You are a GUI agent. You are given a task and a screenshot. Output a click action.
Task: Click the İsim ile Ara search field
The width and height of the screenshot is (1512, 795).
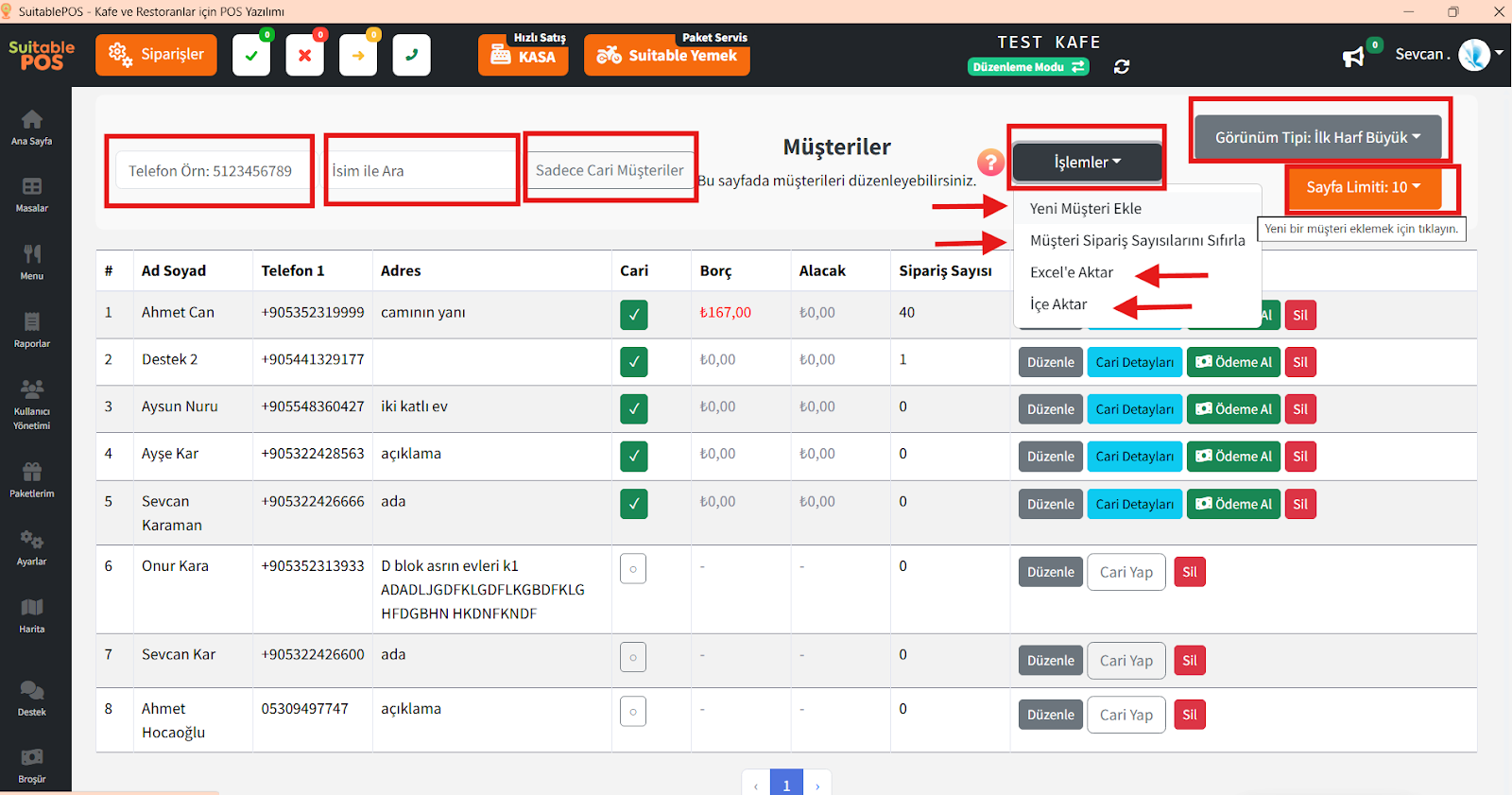(421, 171)
